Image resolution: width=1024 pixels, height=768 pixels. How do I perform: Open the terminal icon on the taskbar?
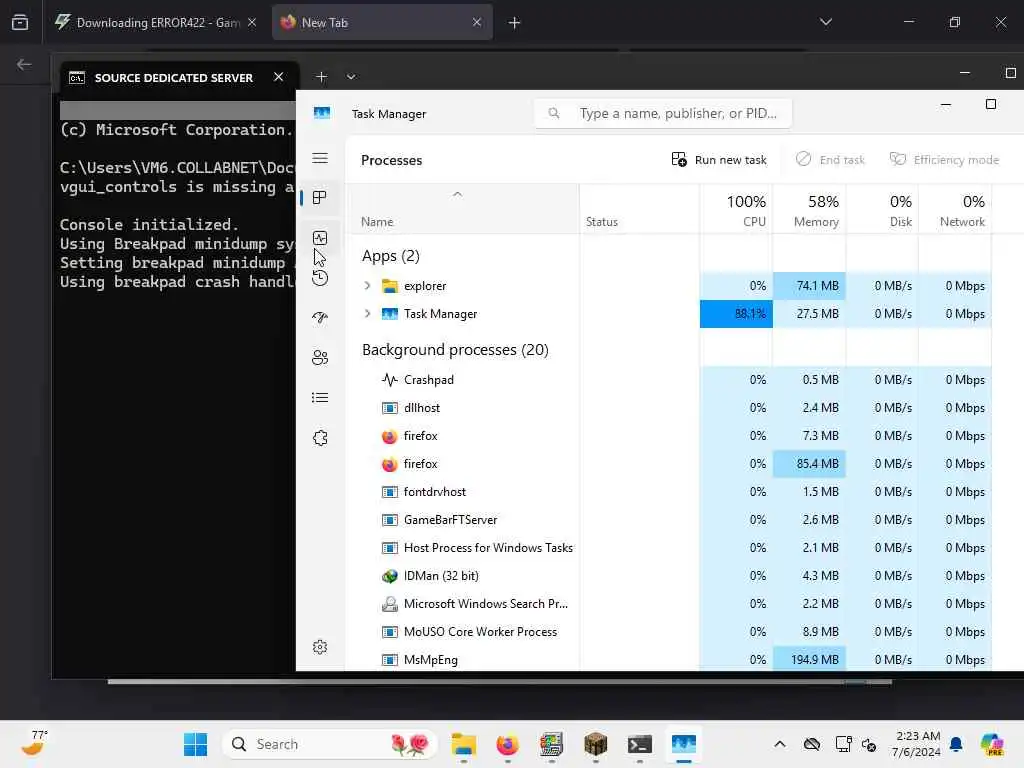[639, 744]
